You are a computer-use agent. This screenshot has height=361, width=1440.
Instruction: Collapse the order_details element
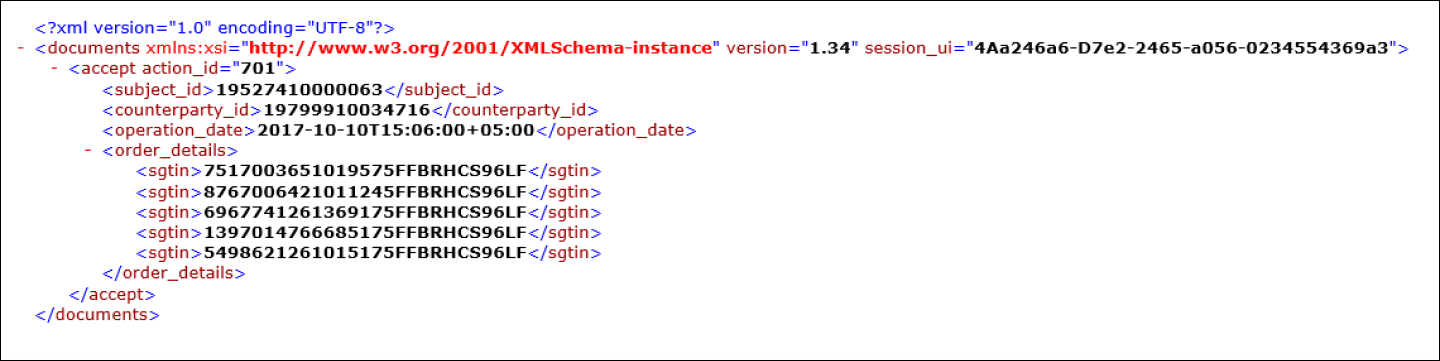pos(87,150)
